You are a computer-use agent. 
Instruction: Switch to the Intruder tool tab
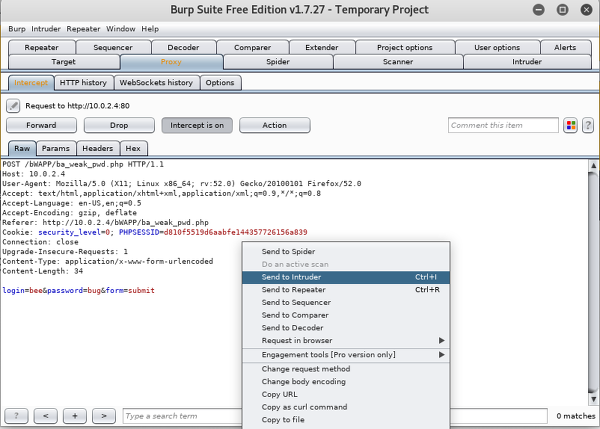point(527,62)
